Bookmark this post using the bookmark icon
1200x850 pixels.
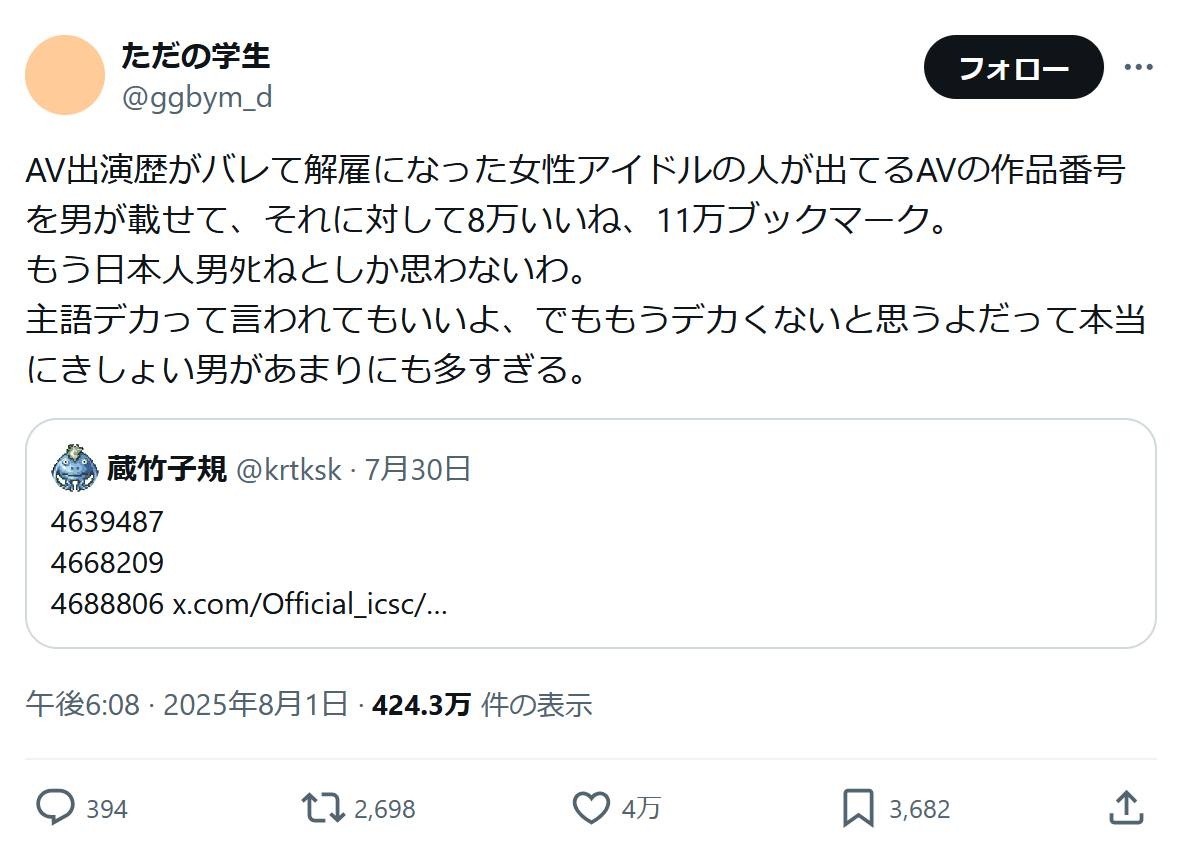[x=858, y=807]
